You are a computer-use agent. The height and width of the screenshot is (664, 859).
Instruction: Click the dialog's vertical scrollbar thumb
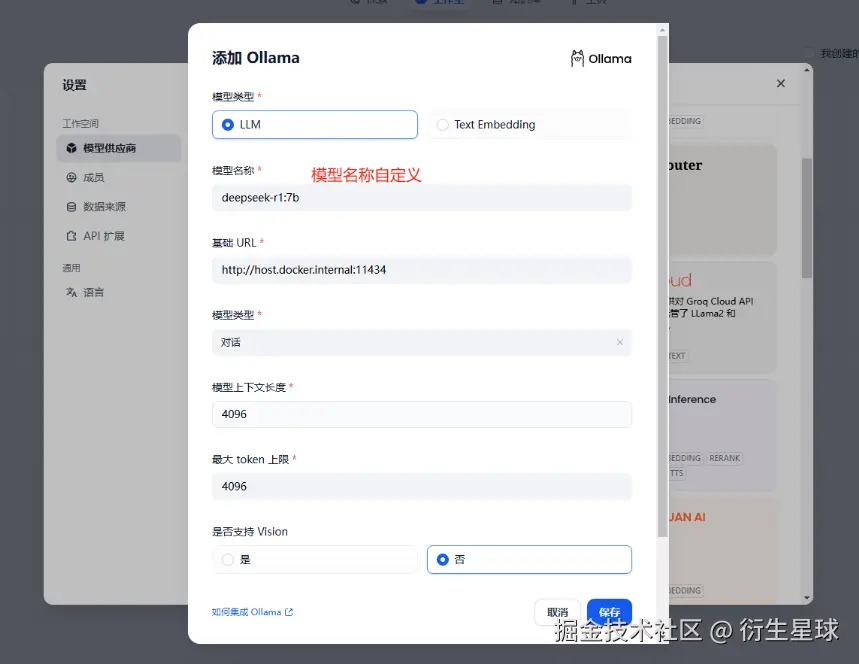(x=662, y=287)
